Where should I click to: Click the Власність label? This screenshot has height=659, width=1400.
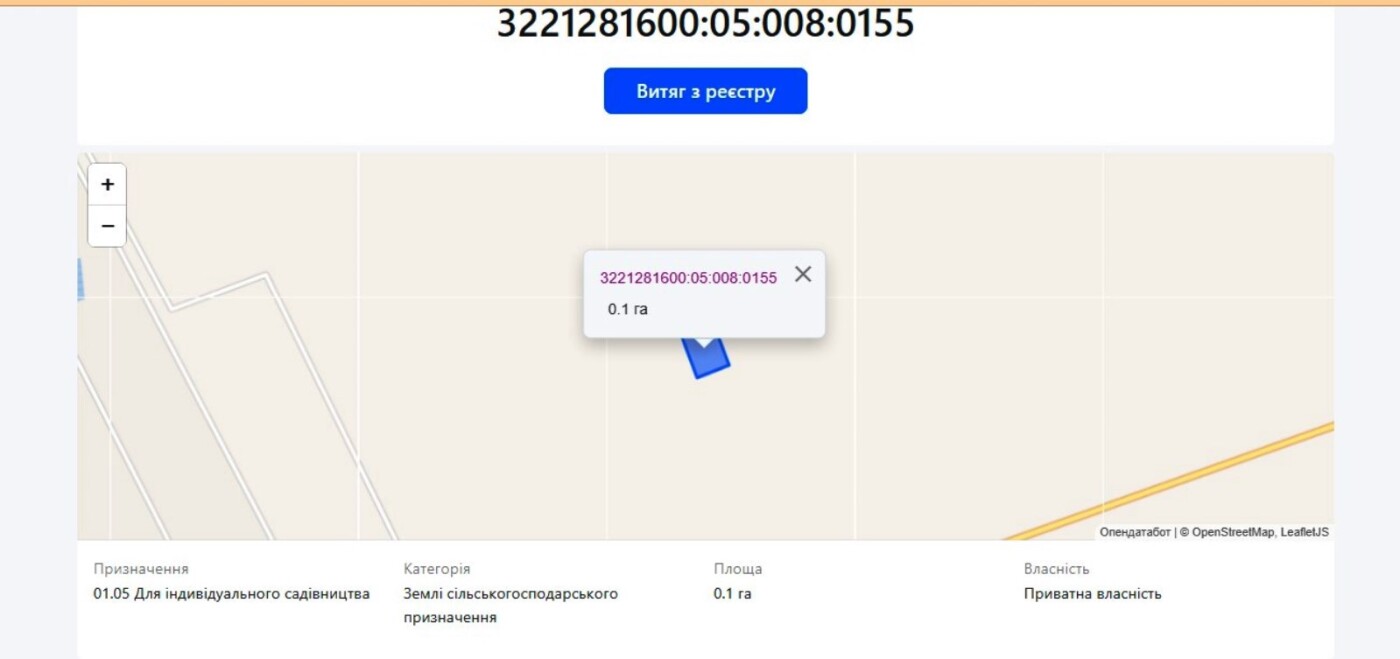[1057, 568]
